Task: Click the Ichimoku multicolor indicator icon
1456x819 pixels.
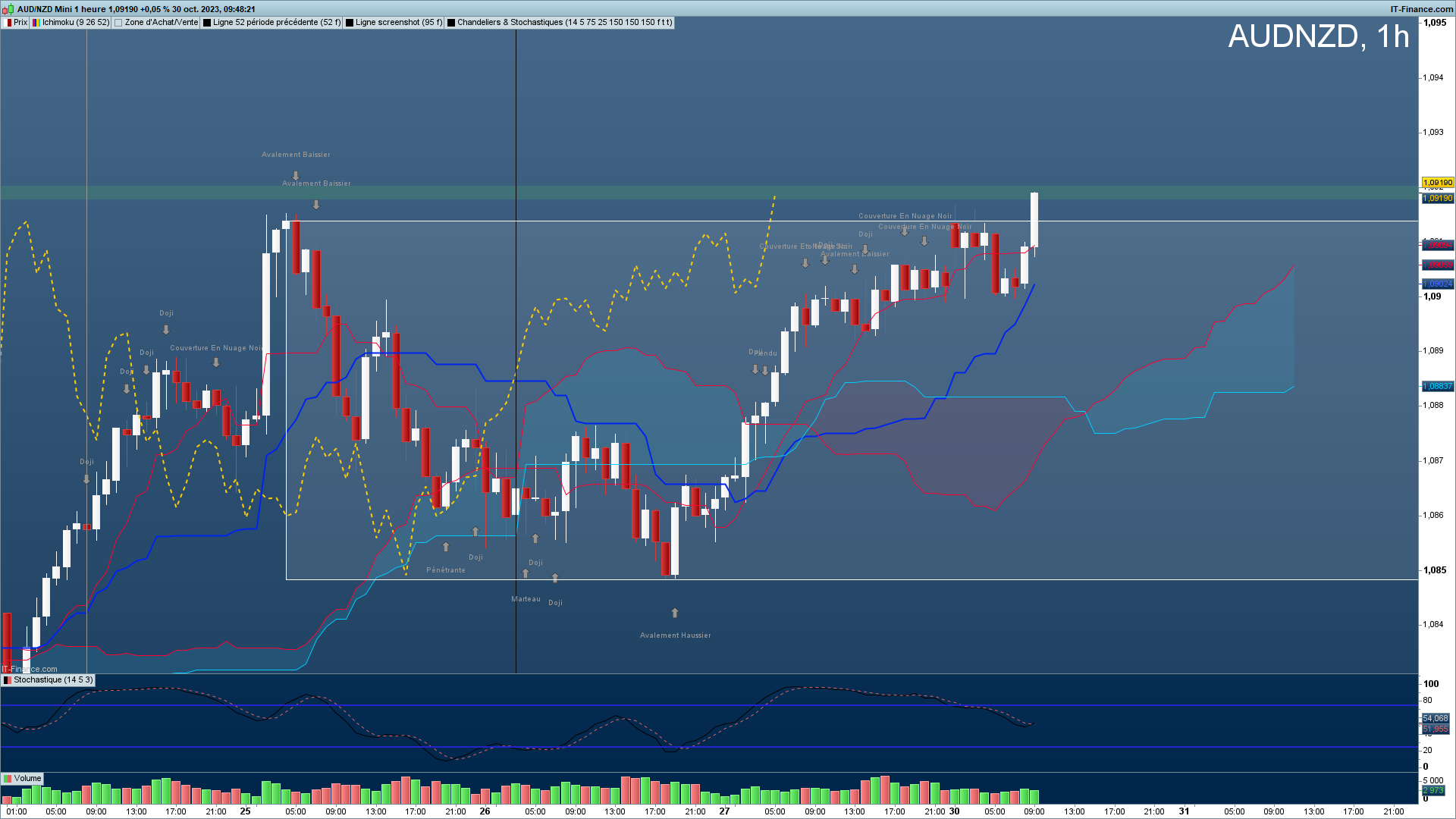Action: 36,23
